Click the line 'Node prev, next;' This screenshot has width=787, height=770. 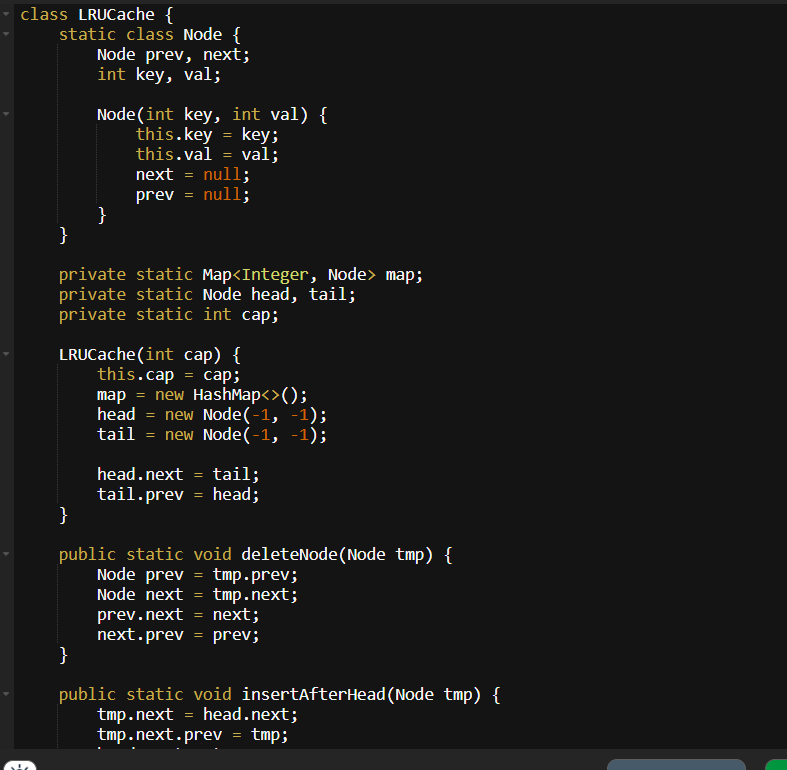pos(173,55)
